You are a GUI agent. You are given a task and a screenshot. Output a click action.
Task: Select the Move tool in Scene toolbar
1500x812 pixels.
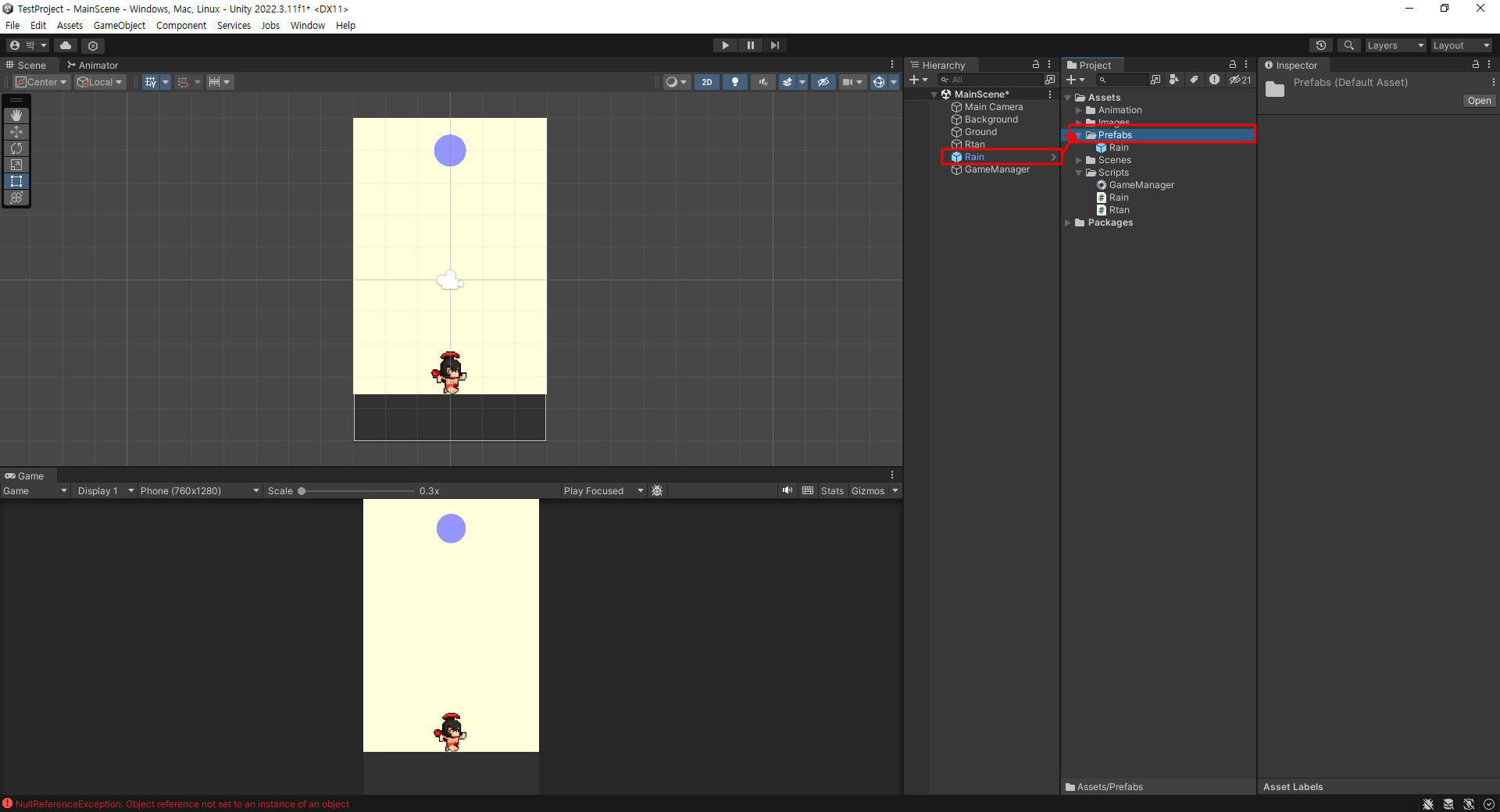pyautogui.click(x=16, y=132)
